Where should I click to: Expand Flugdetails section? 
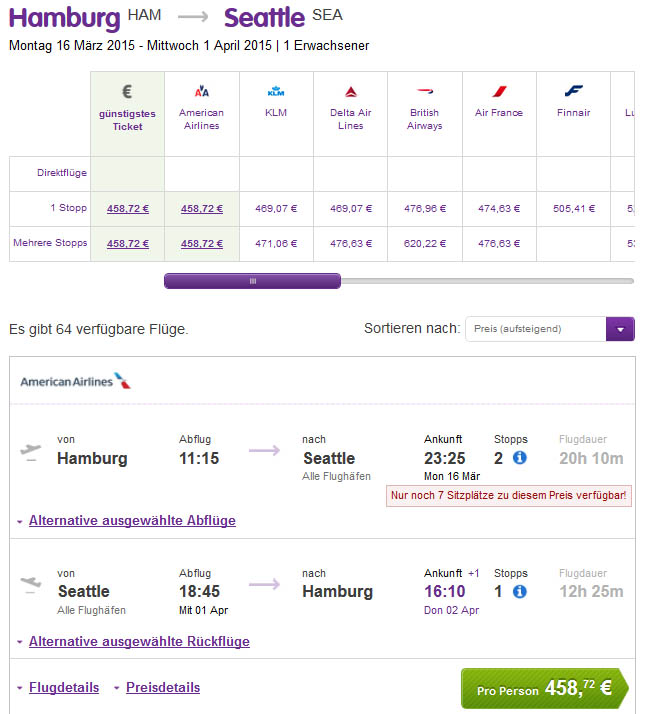coord(64,687)
